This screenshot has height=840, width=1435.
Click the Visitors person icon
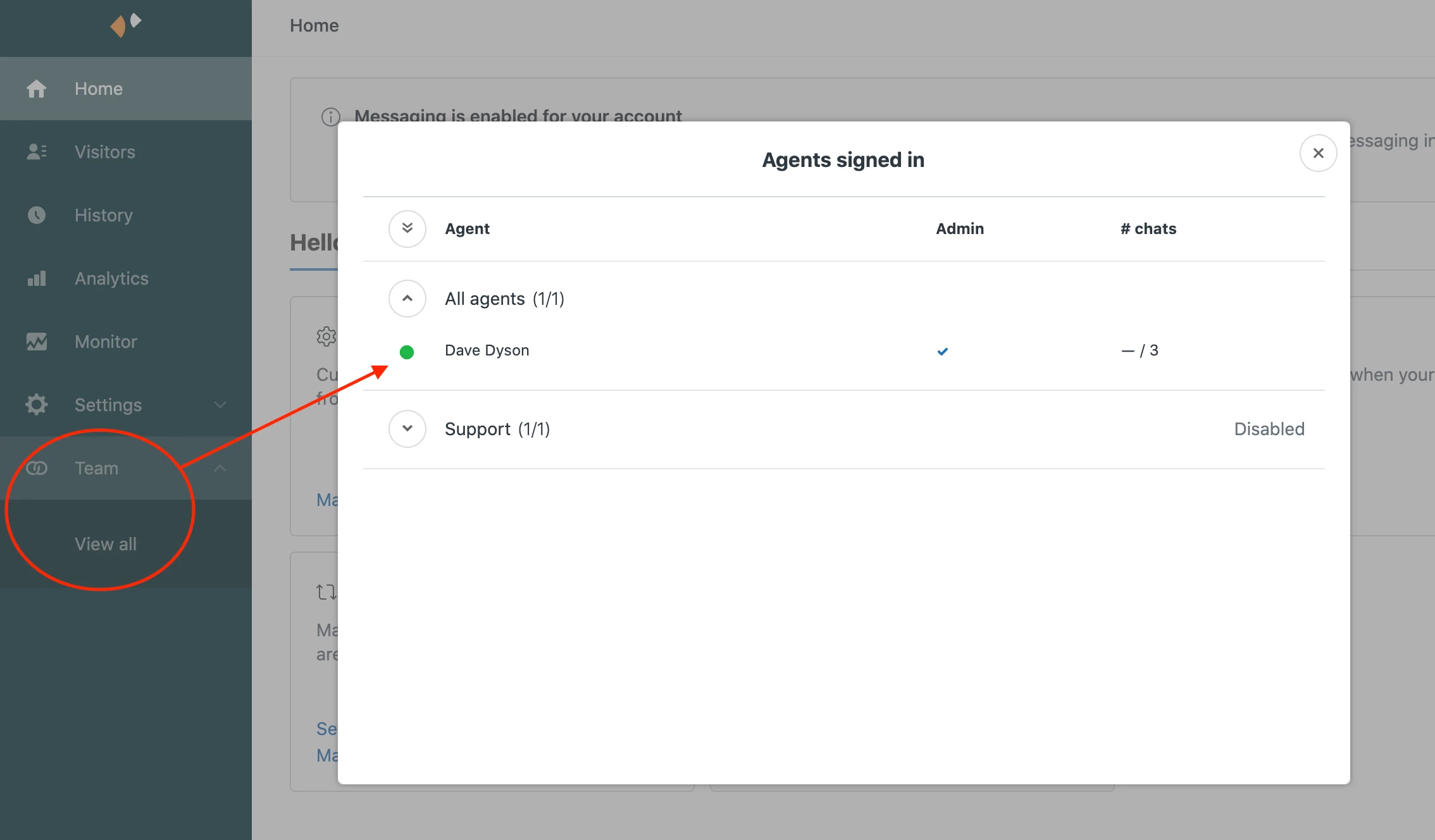[x=36, y=152]
